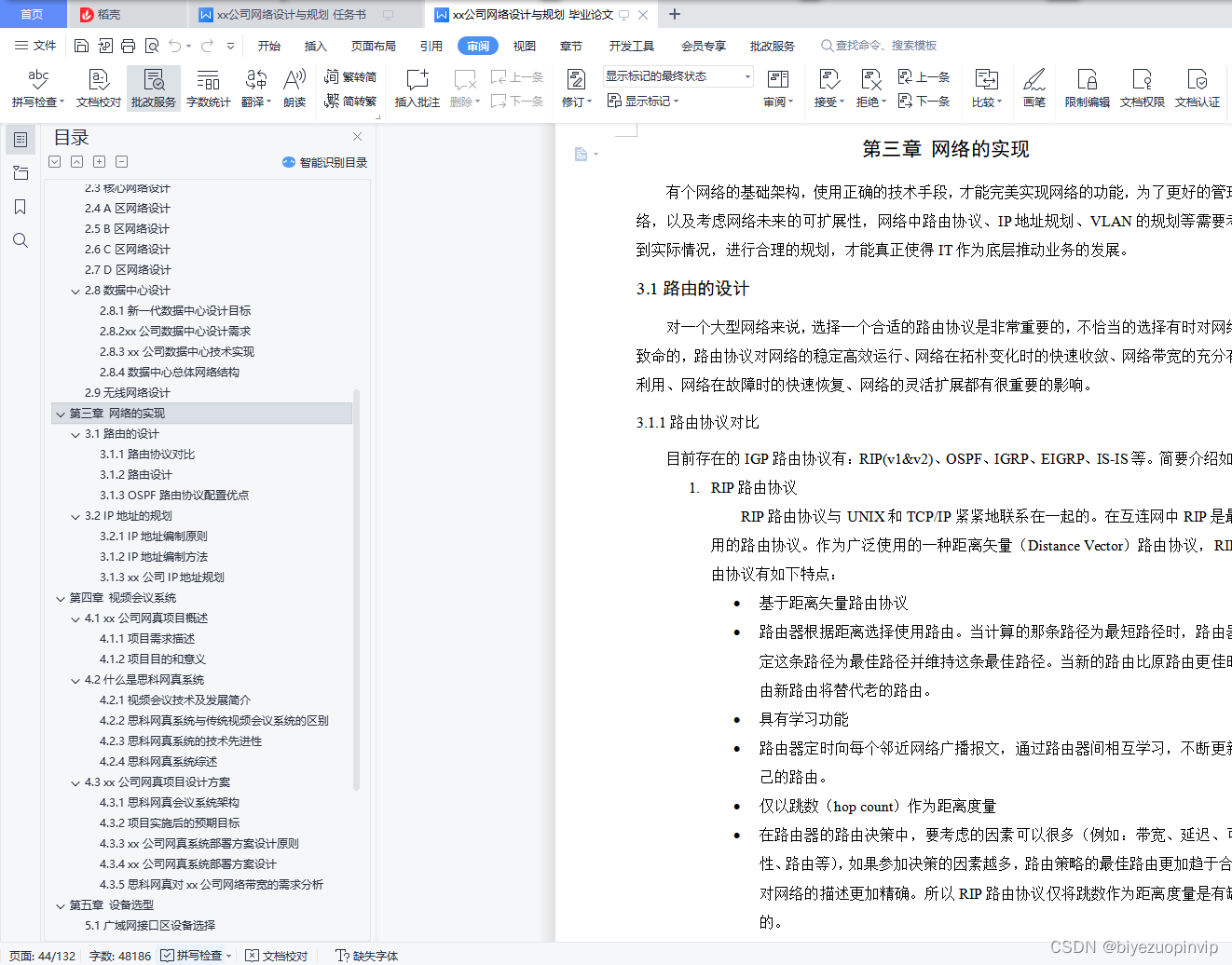
Task: Click the select-all checkbox in 目录 panel
Action: (54, 161)
